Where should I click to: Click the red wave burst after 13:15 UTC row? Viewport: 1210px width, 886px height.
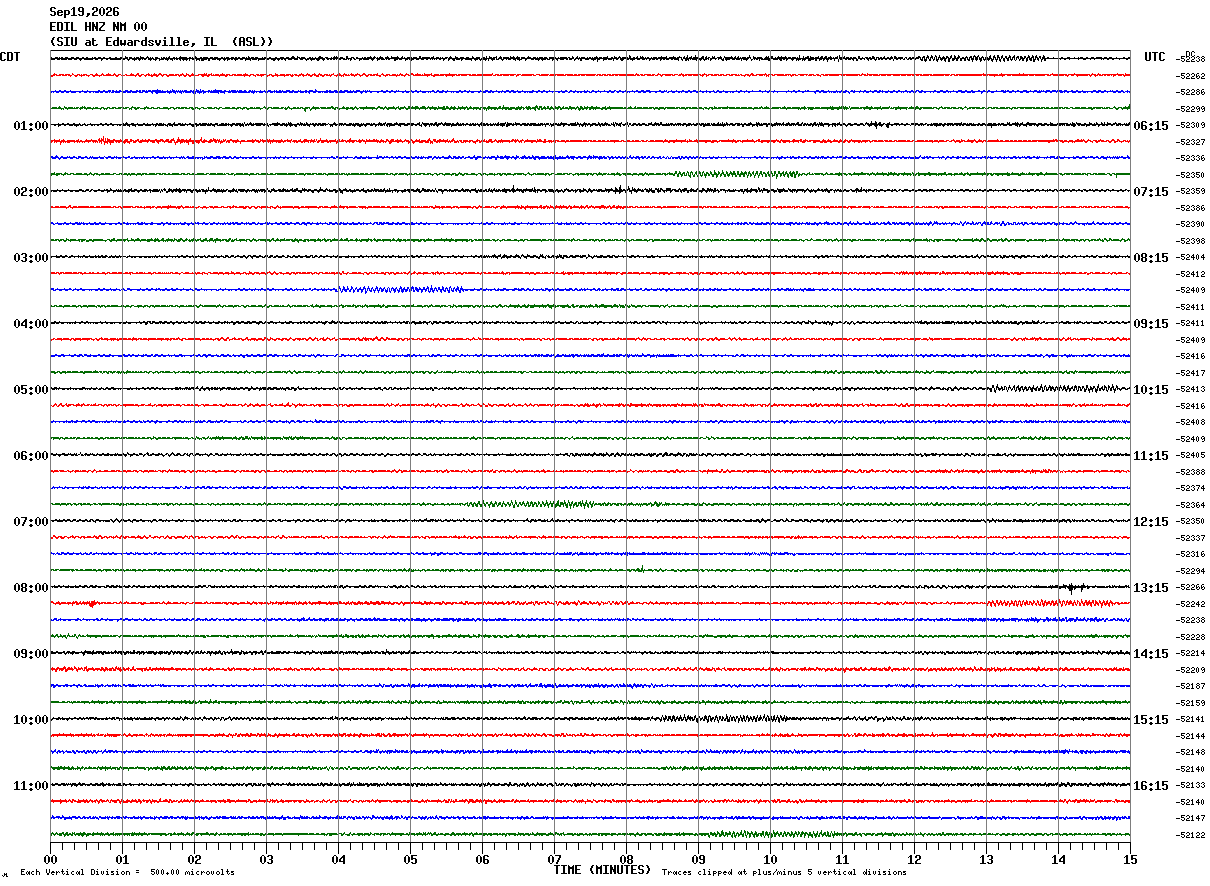(1052, 603)
